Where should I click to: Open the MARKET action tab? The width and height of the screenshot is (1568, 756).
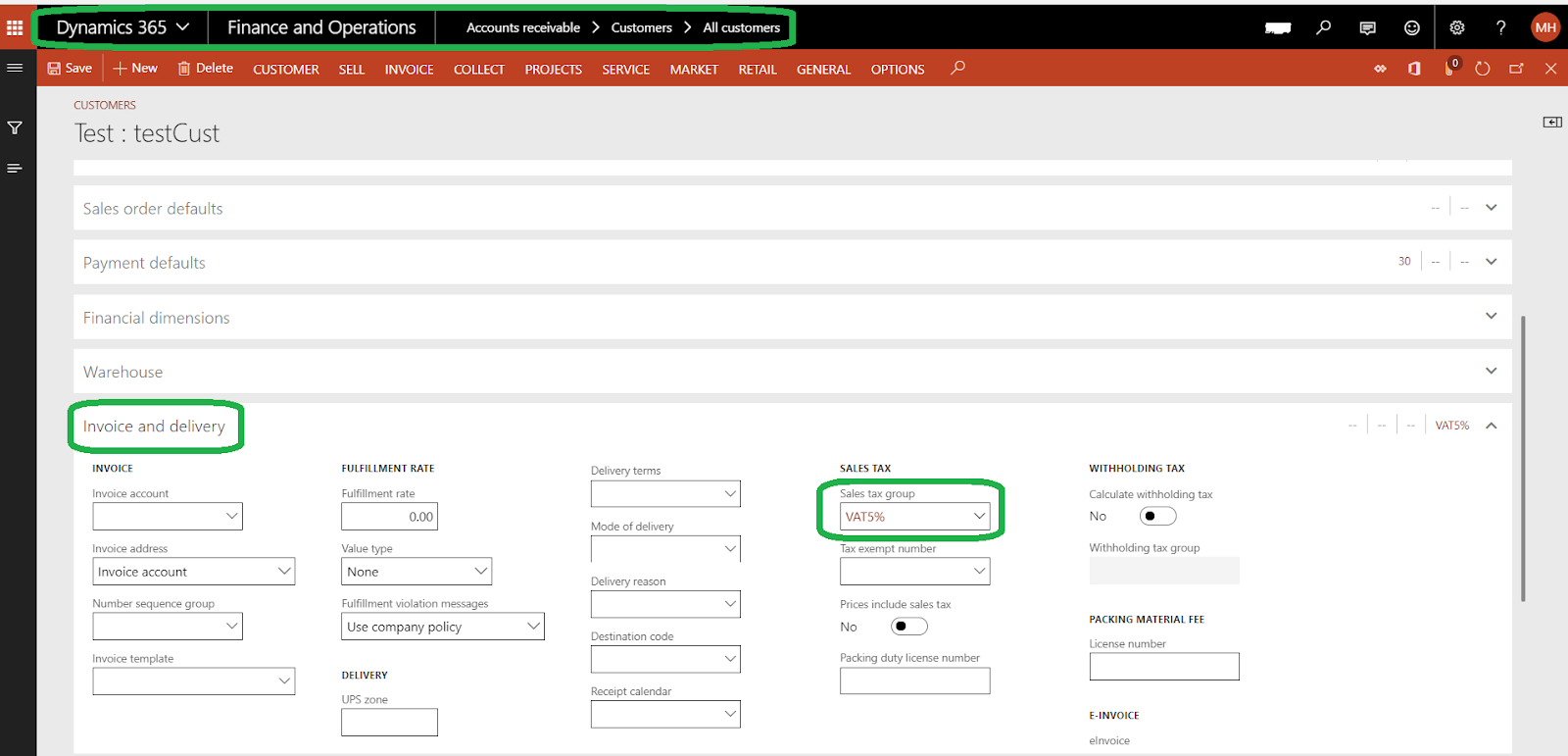[694, 69]
